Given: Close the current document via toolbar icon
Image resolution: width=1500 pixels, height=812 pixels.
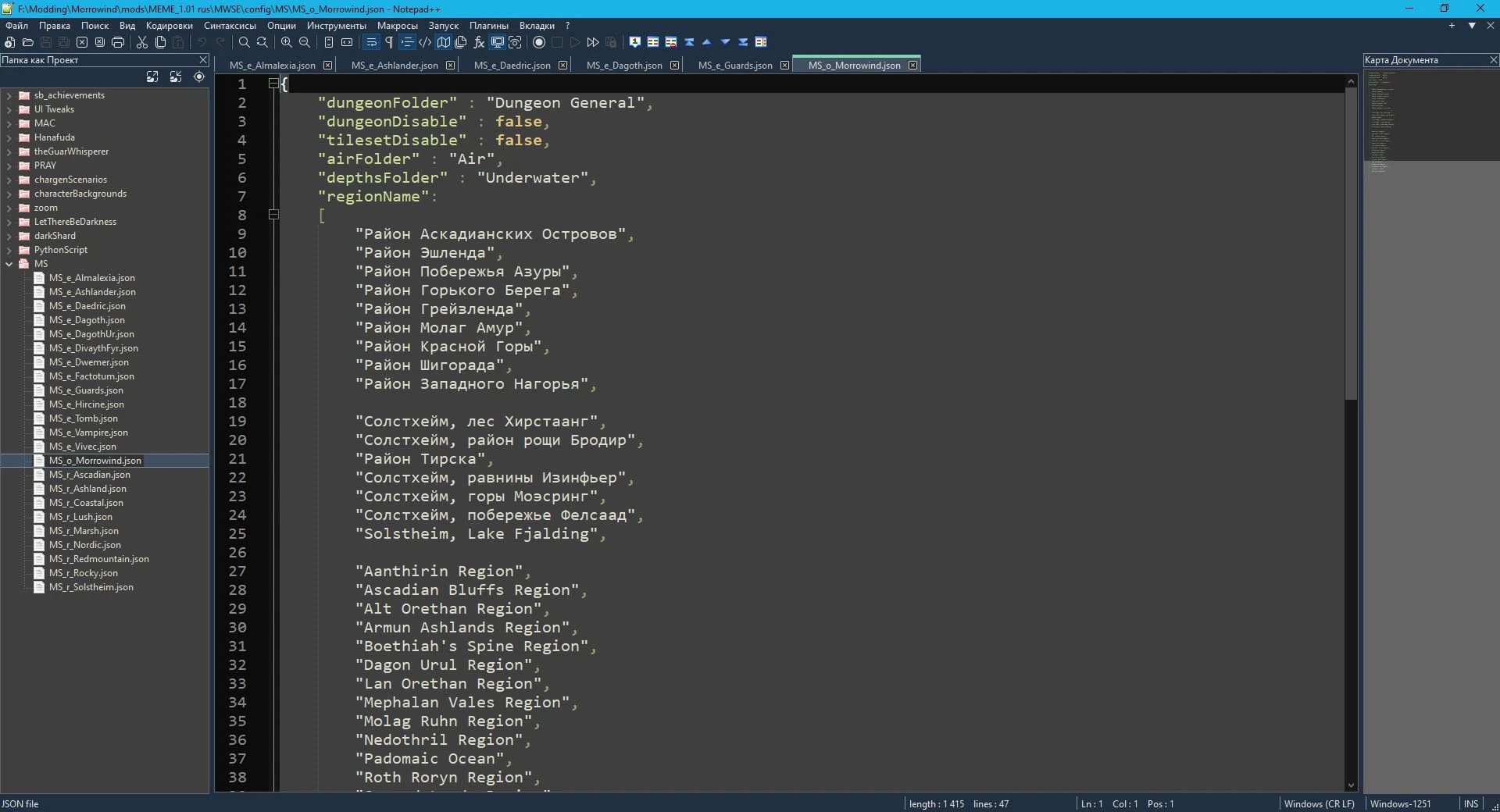Looking at the screenshot, I should click(82, 42).
